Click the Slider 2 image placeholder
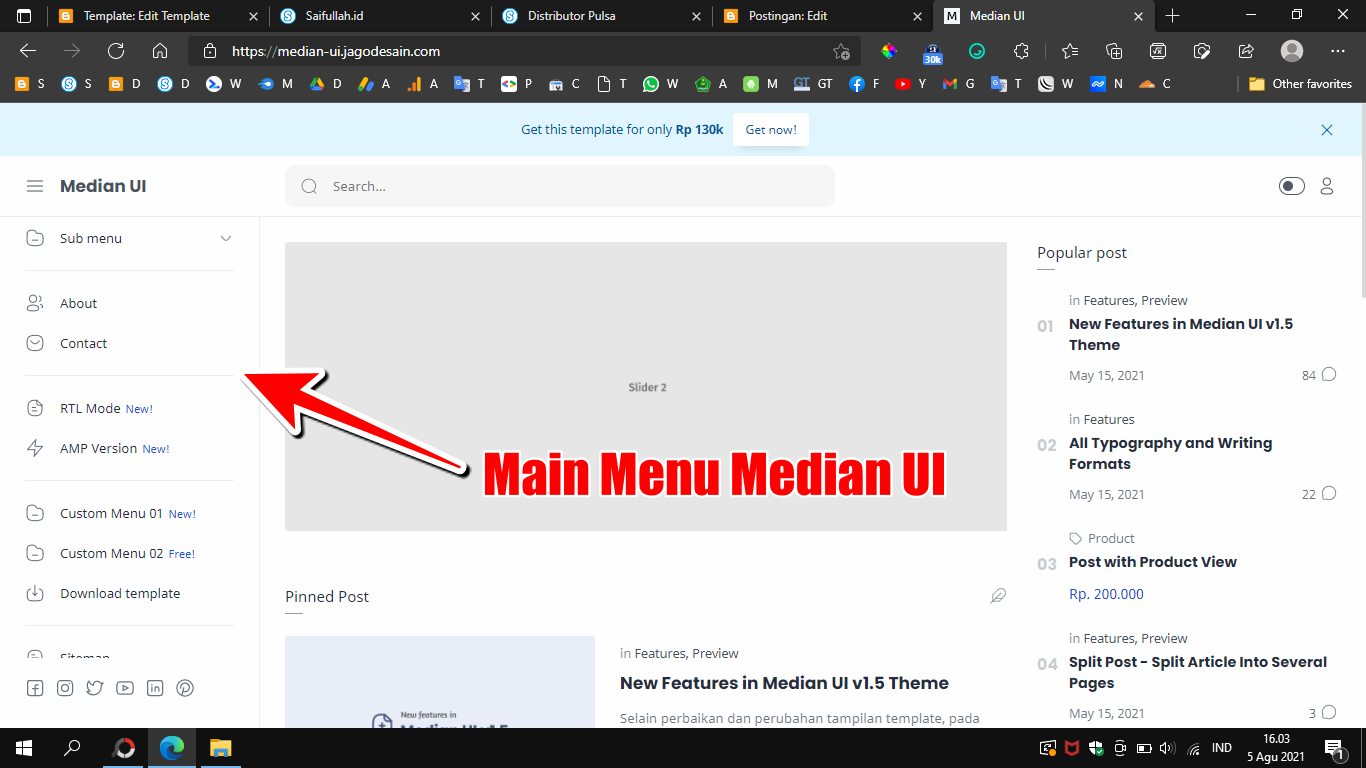The image size is (1366, 768). coord(646,386)
